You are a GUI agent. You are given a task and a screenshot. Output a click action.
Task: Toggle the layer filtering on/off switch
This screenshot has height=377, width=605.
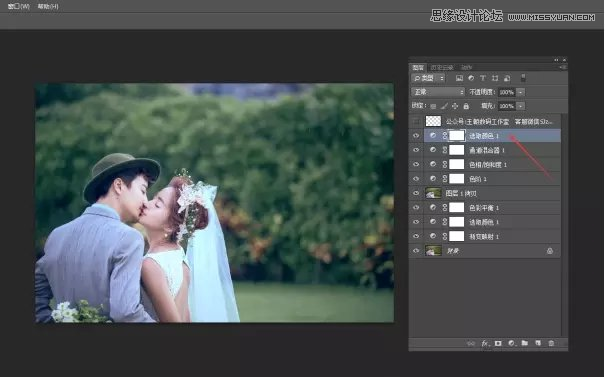tap(523, 78)
